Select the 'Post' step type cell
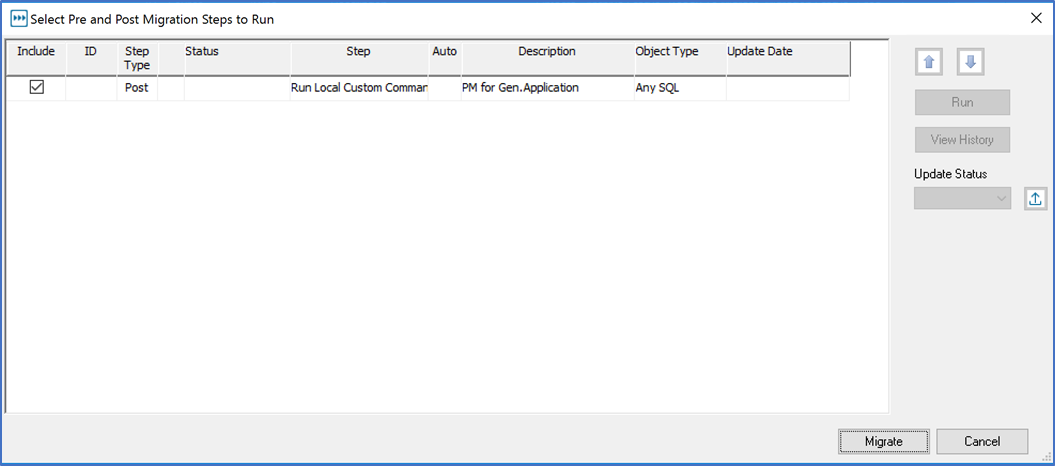 click(x=137, y=87)
